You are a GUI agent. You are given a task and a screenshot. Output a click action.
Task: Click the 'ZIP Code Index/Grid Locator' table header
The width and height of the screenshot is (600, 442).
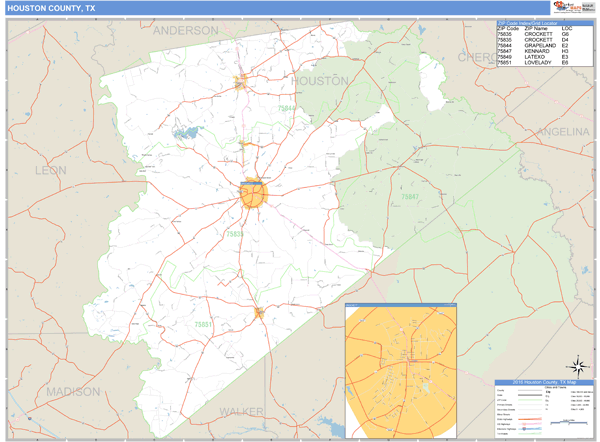pyautogui.click(x=545, y=23)
